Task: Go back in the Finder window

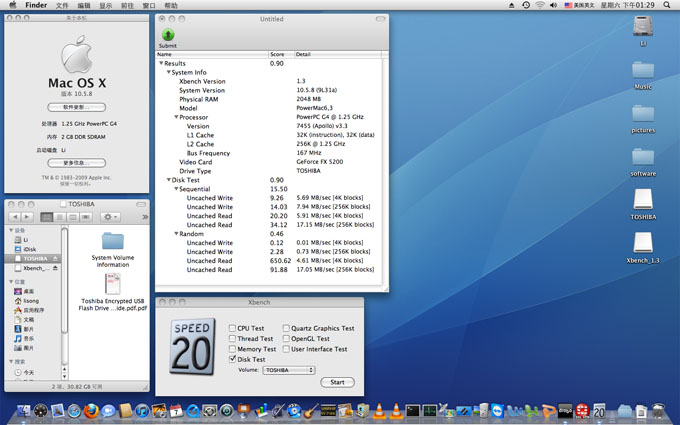Action: point(15,217)
